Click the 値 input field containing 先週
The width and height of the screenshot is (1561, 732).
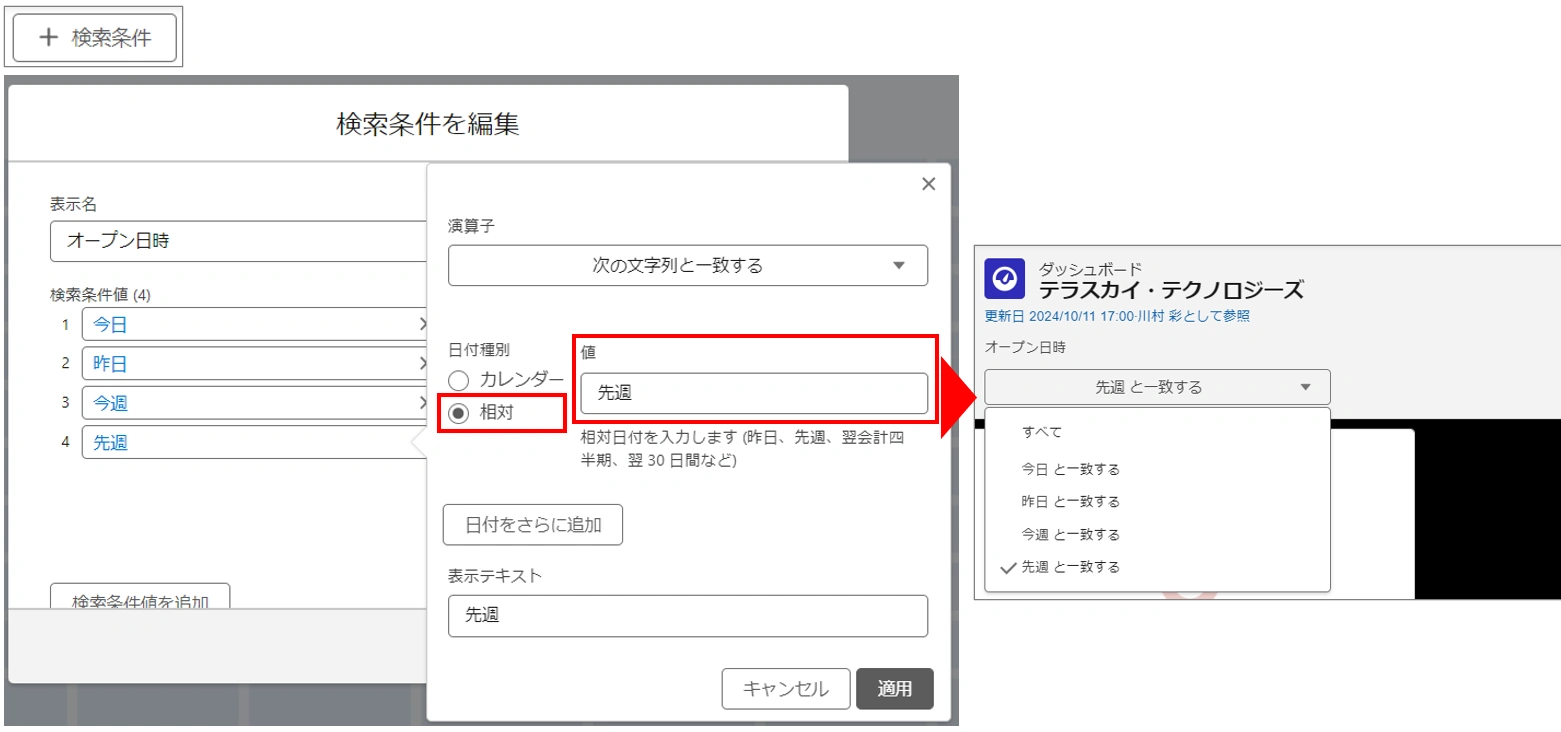[x=754, y=393]
